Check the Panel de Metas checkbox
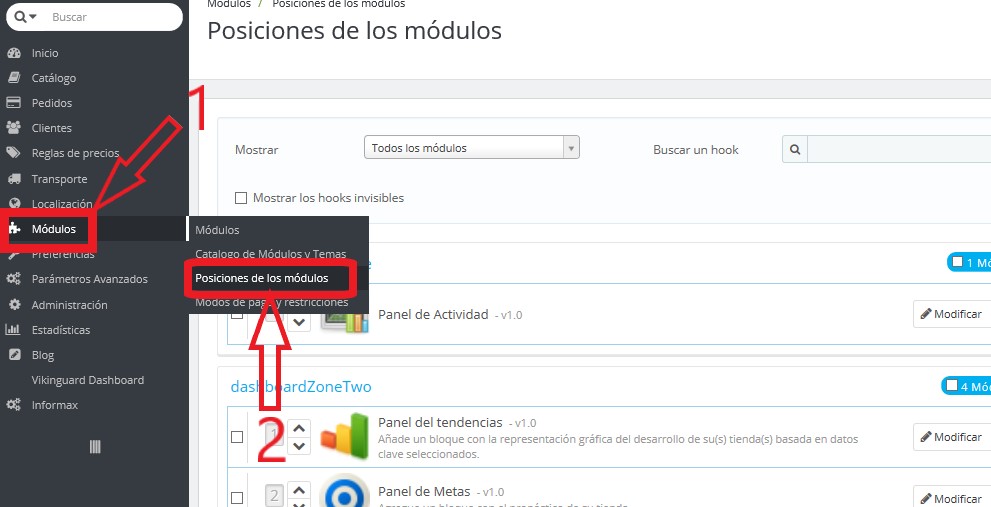Viewport: 991px width, 507px height. click(x=236, y=498)
